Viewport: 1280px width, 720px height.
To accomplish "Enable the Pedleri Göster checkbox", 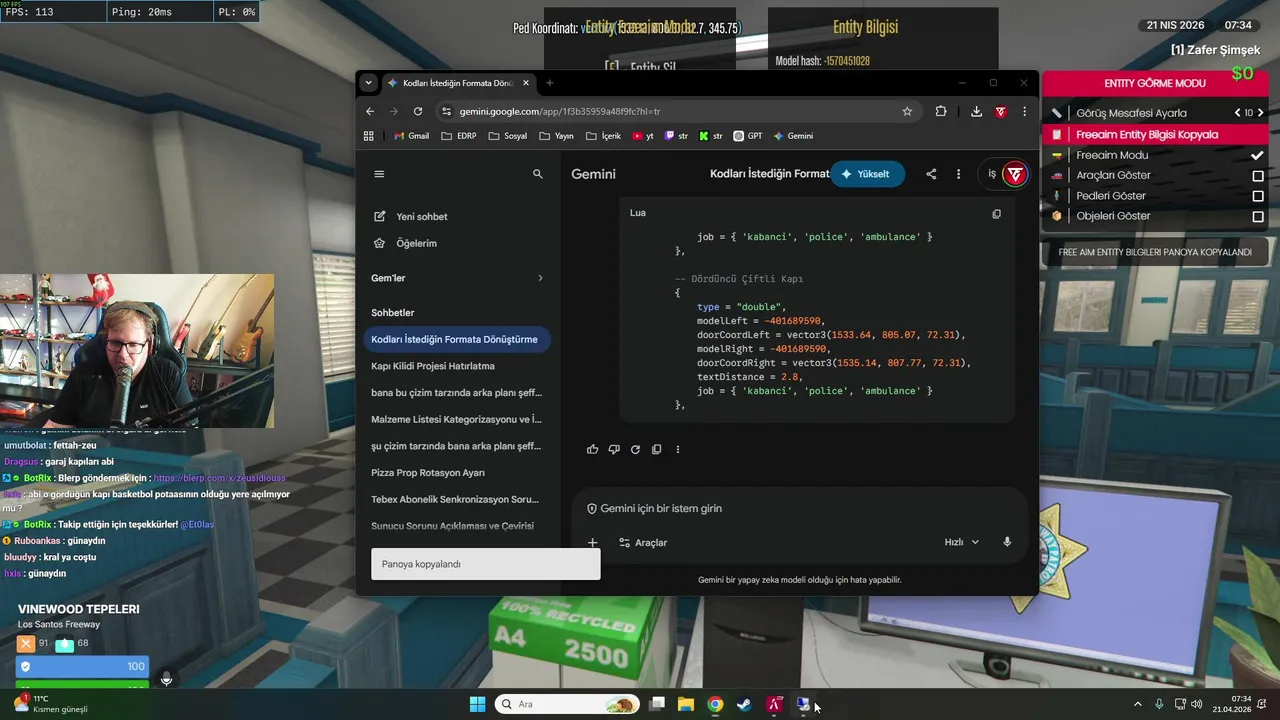I will [1258, 196].
